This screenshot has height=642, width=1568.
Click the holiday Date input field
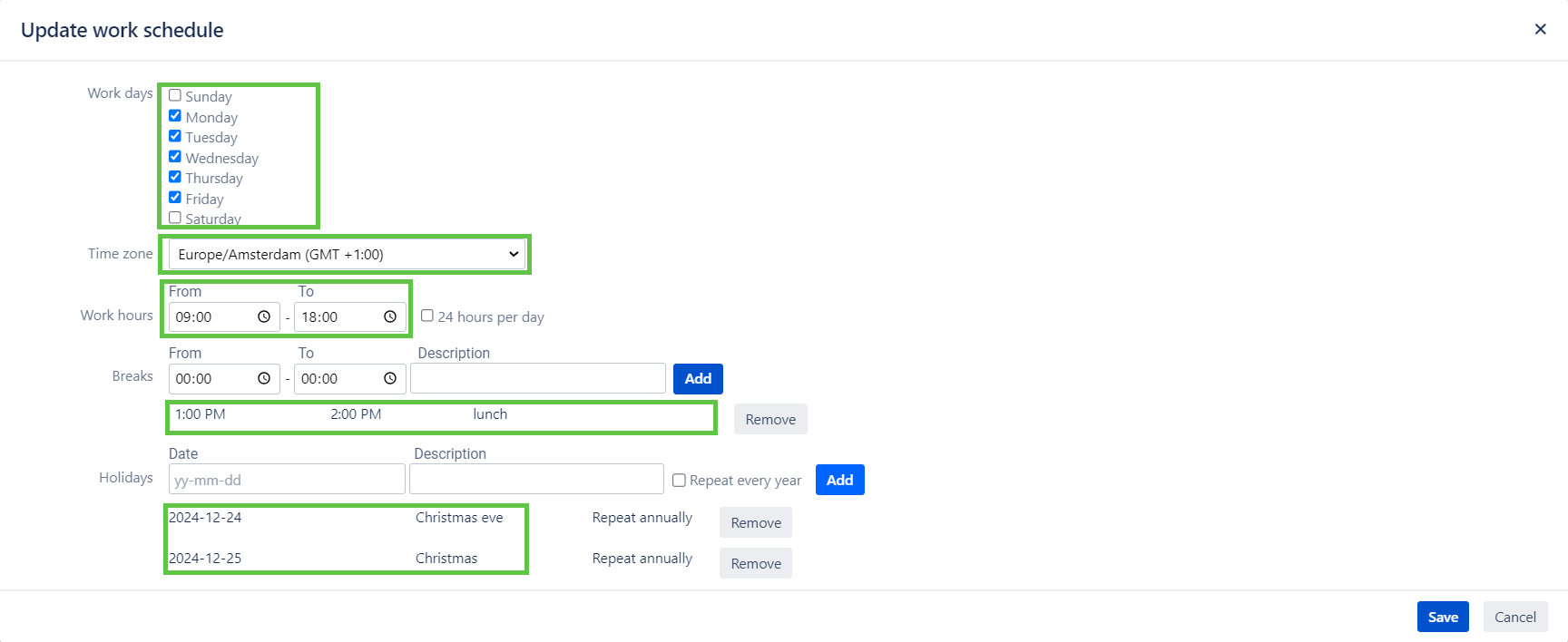(287, 480)
